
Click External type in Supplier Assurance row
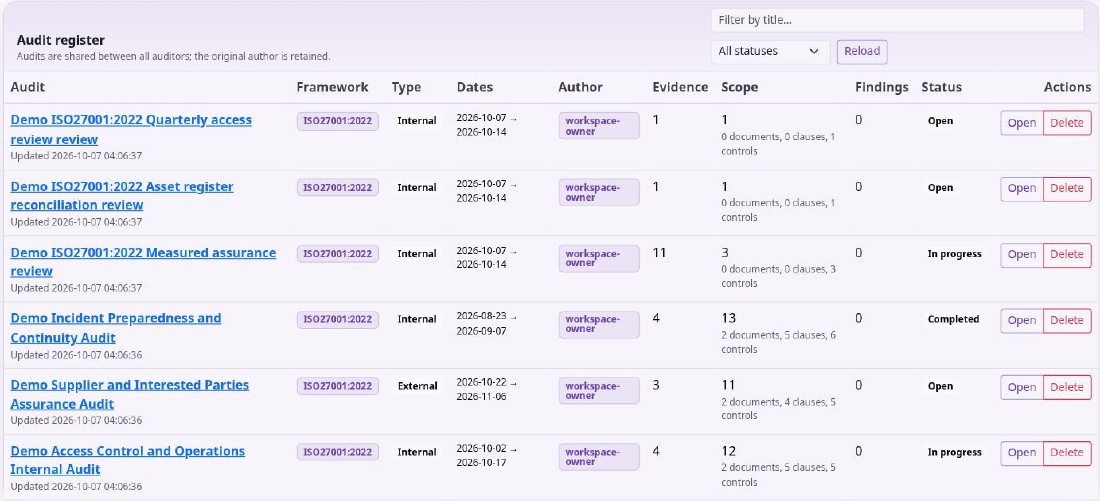tap(417, 386)
